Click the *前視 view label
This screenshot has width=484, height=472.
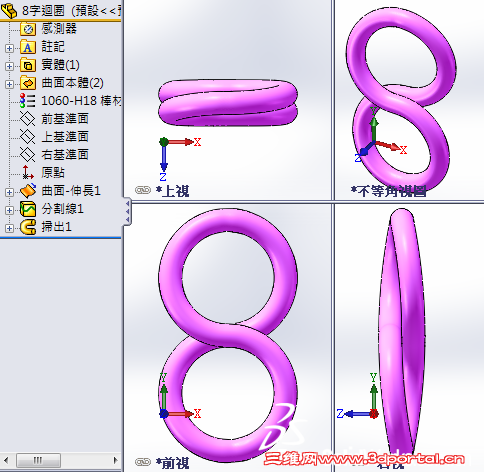172,463
